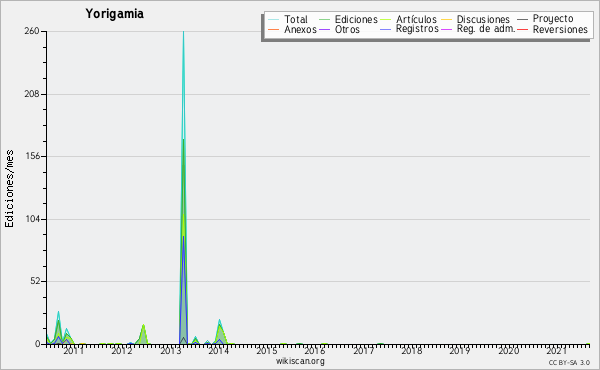Click the 2012 x-axis year label
The image size is (600, 370).
(122, 350)
